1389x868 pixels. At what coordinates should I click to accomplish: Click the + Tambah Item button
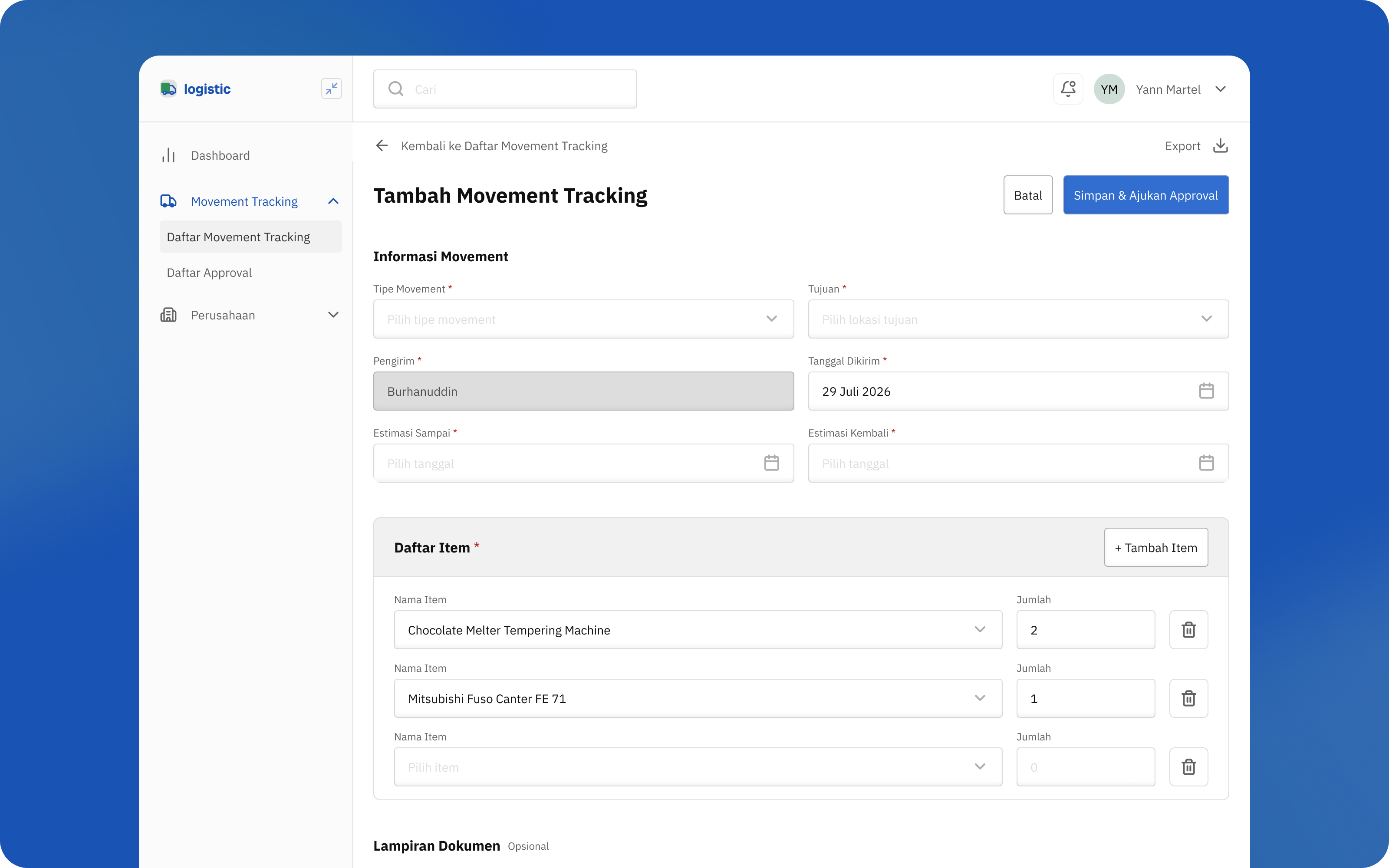(x=1155, y=547)
